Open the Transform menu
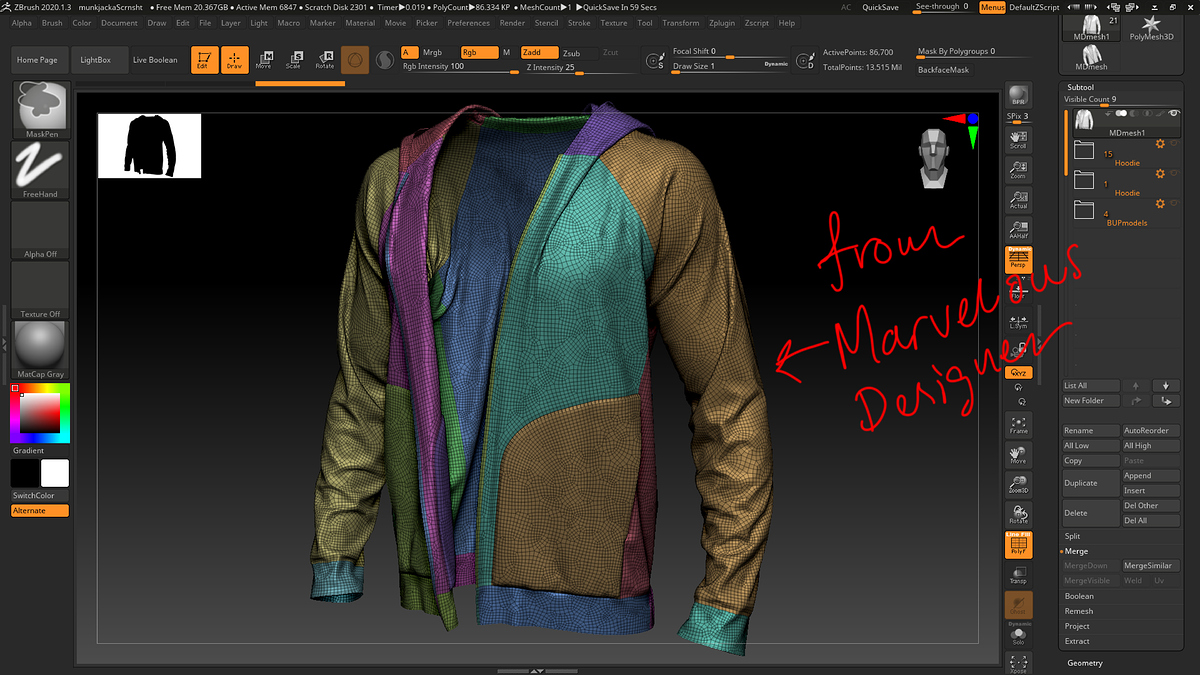This screenshot has width=1200, height=675. click(681, 23)
